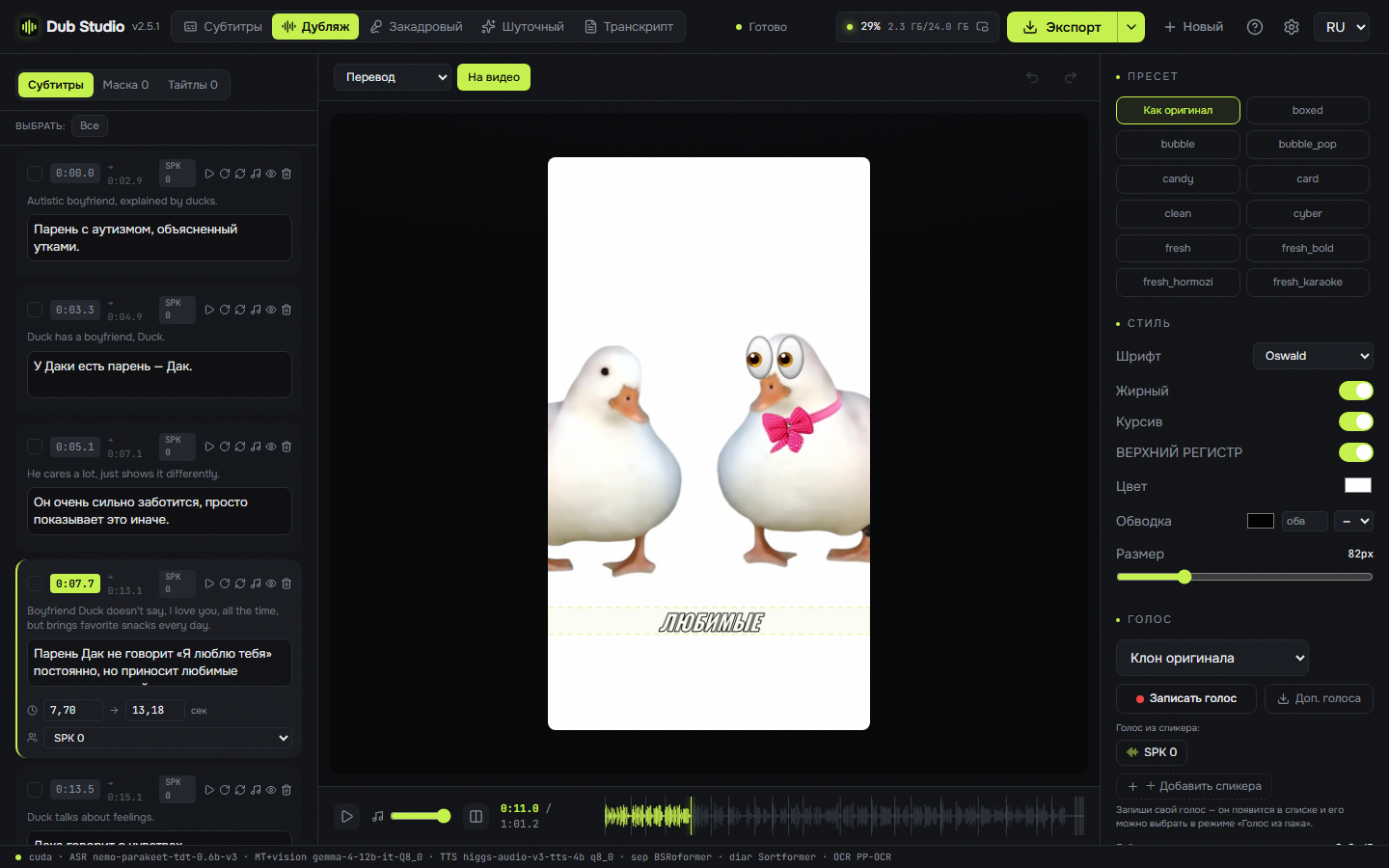The image size is (1389, 868).
Task: Expand export options arrow next to Экспорт
Action: [1131, 27]
